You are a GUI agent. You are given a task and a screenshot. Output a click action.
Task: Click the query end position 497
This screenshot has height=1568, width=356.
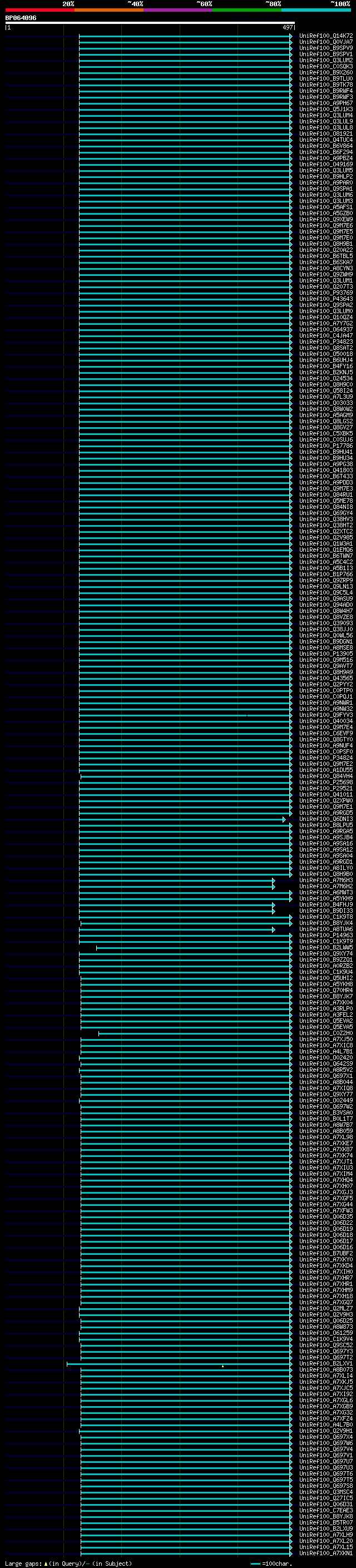click(288, 27)
